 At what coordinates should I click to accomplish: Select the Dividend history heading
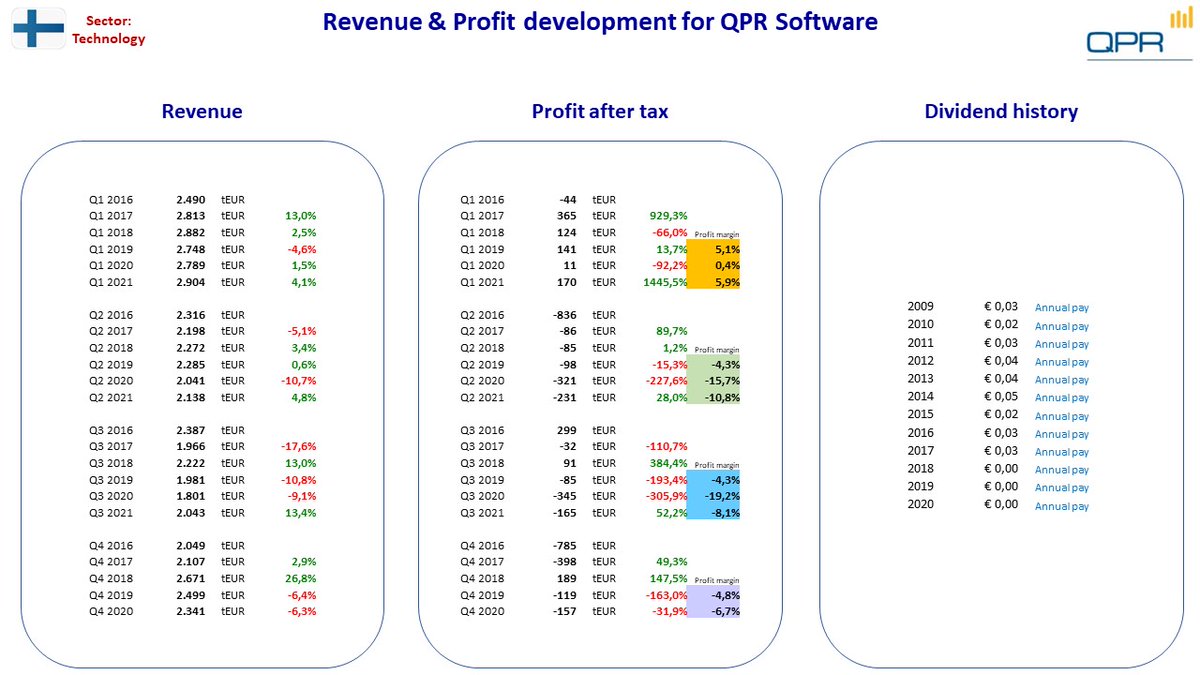point(1001,111)
